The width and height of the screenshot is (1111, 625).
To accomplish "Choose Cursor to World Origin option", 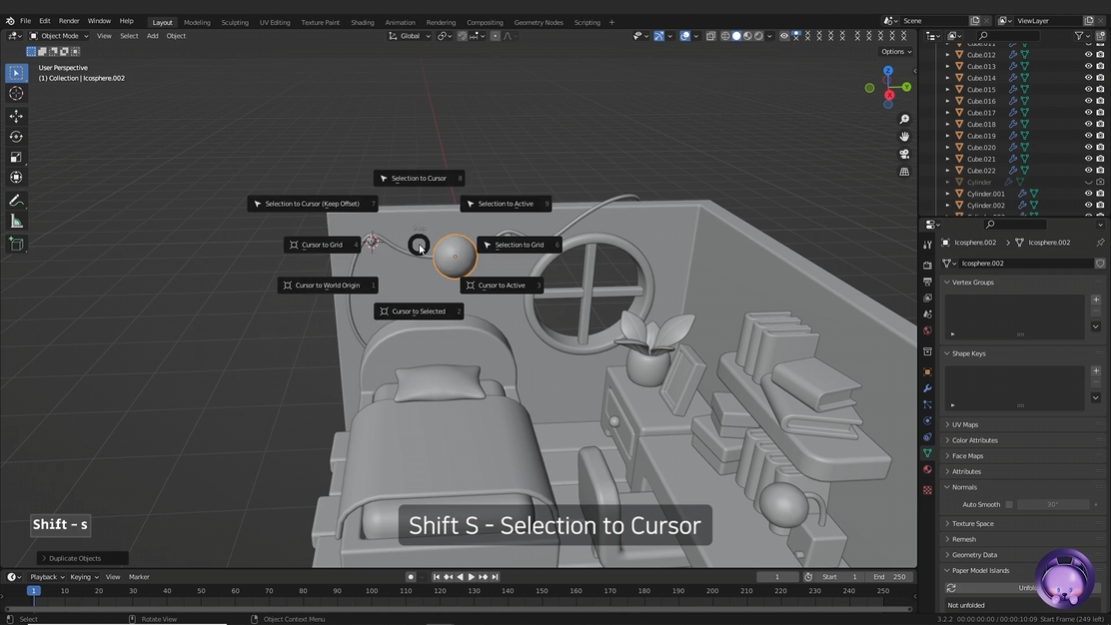I will pos(327,286).
